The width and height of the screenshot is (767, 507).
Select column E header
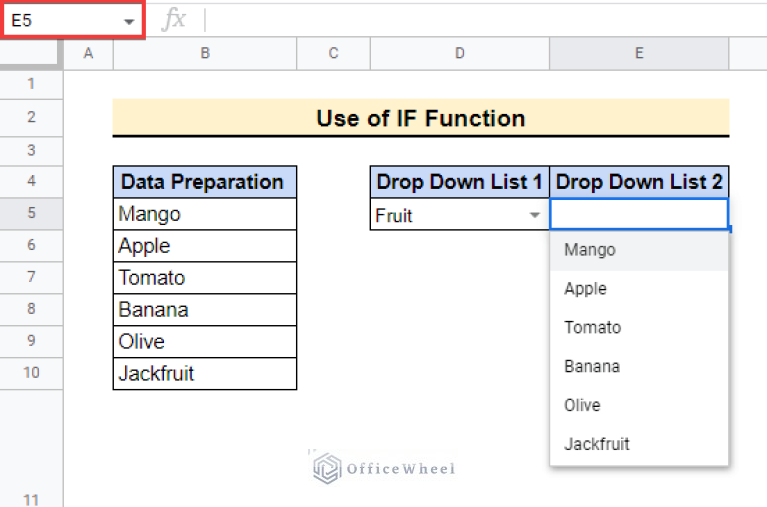pyautogui.click(x=639, y=54)
